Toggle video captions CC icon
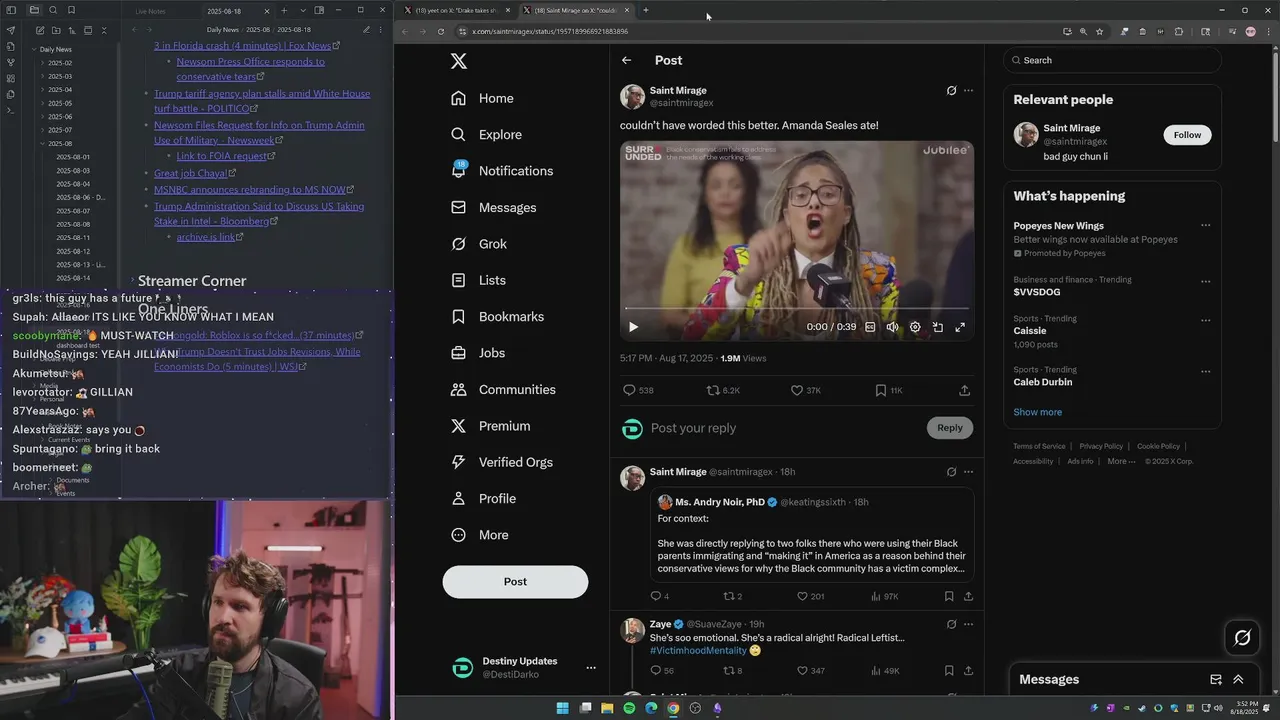This screenshot has width=1280, height=720. (870, 327)
